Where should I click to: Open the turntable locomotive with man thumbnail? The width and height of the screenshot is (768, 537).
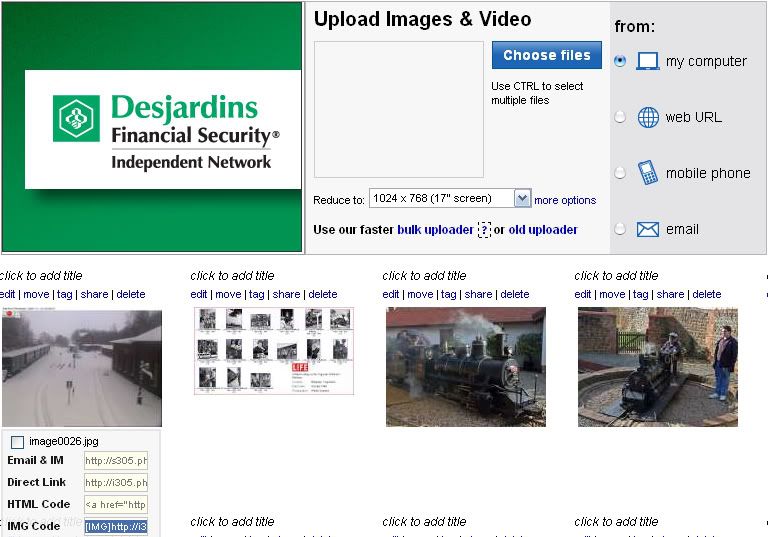658,366
